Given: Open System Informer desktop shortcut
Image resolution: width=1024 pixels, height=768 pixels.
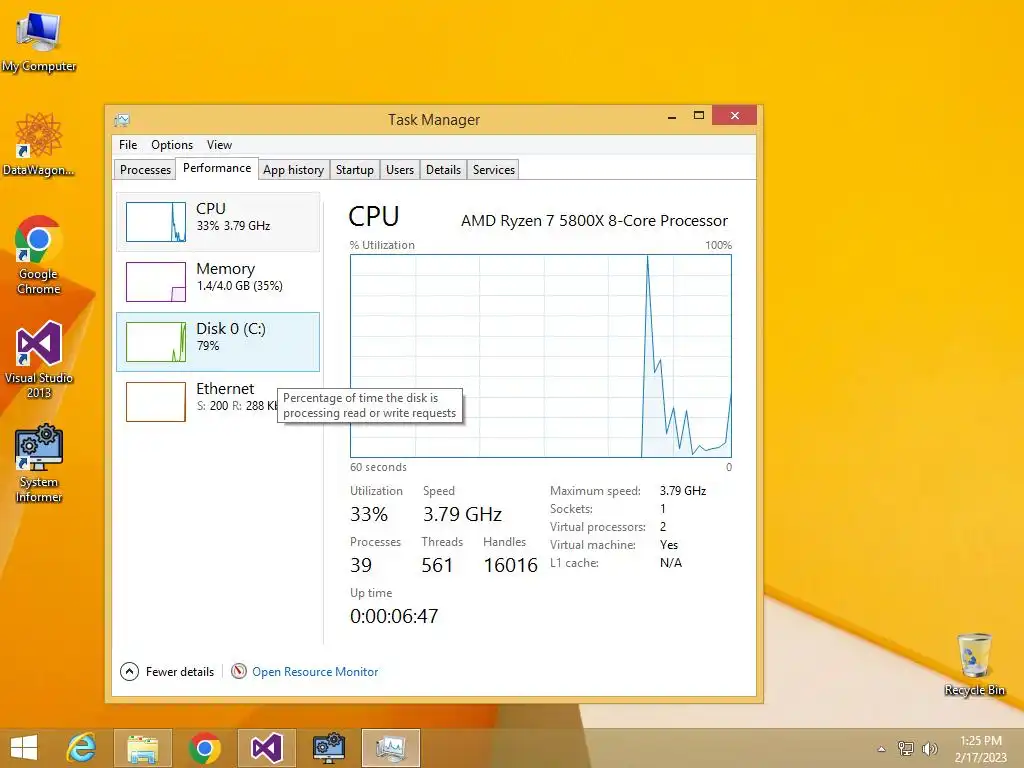Looking at the screenshot, I should coord(39,463).
